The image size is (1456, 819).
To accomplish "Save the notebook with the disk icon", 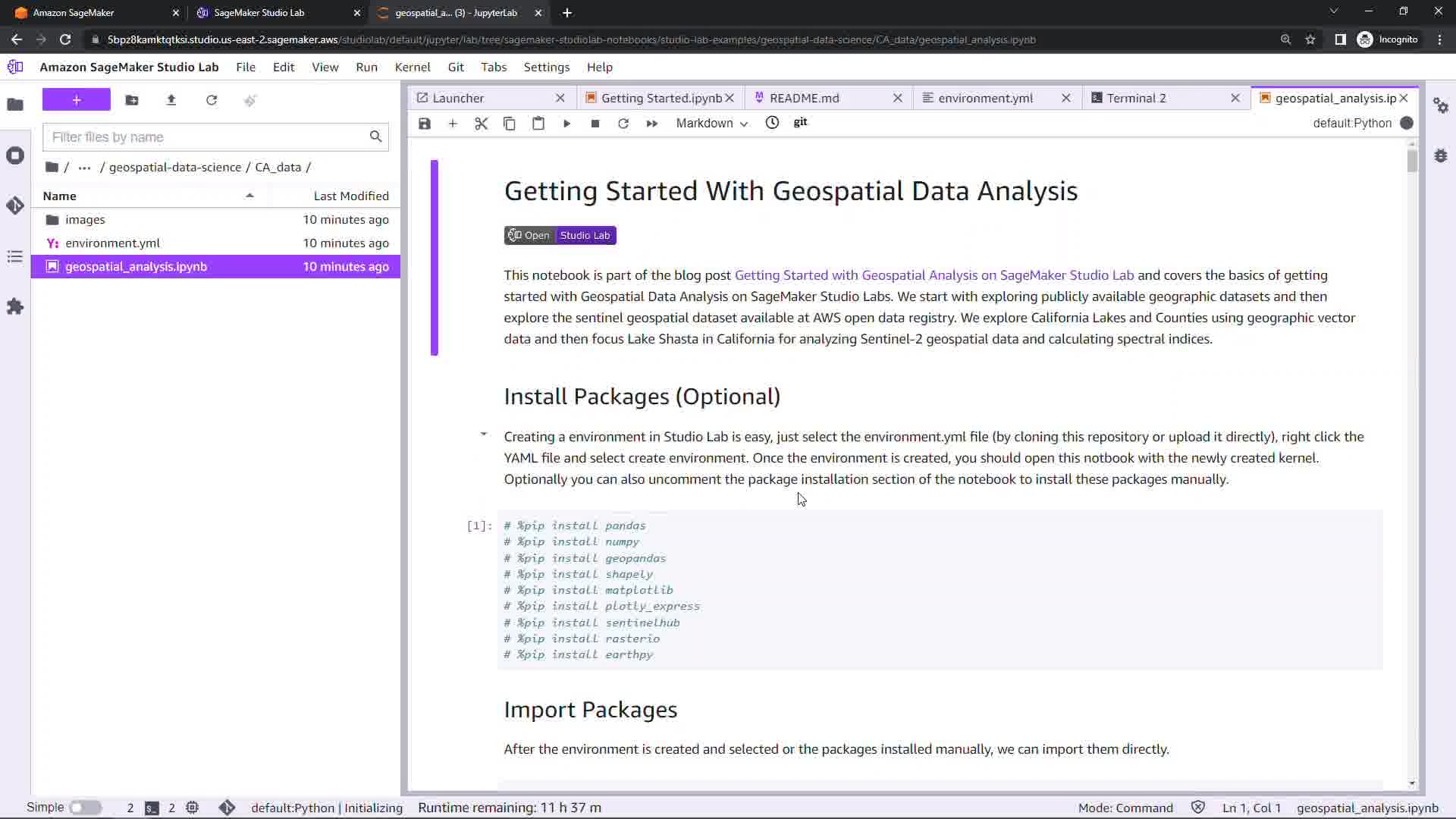I will click(x=425, y=124).
